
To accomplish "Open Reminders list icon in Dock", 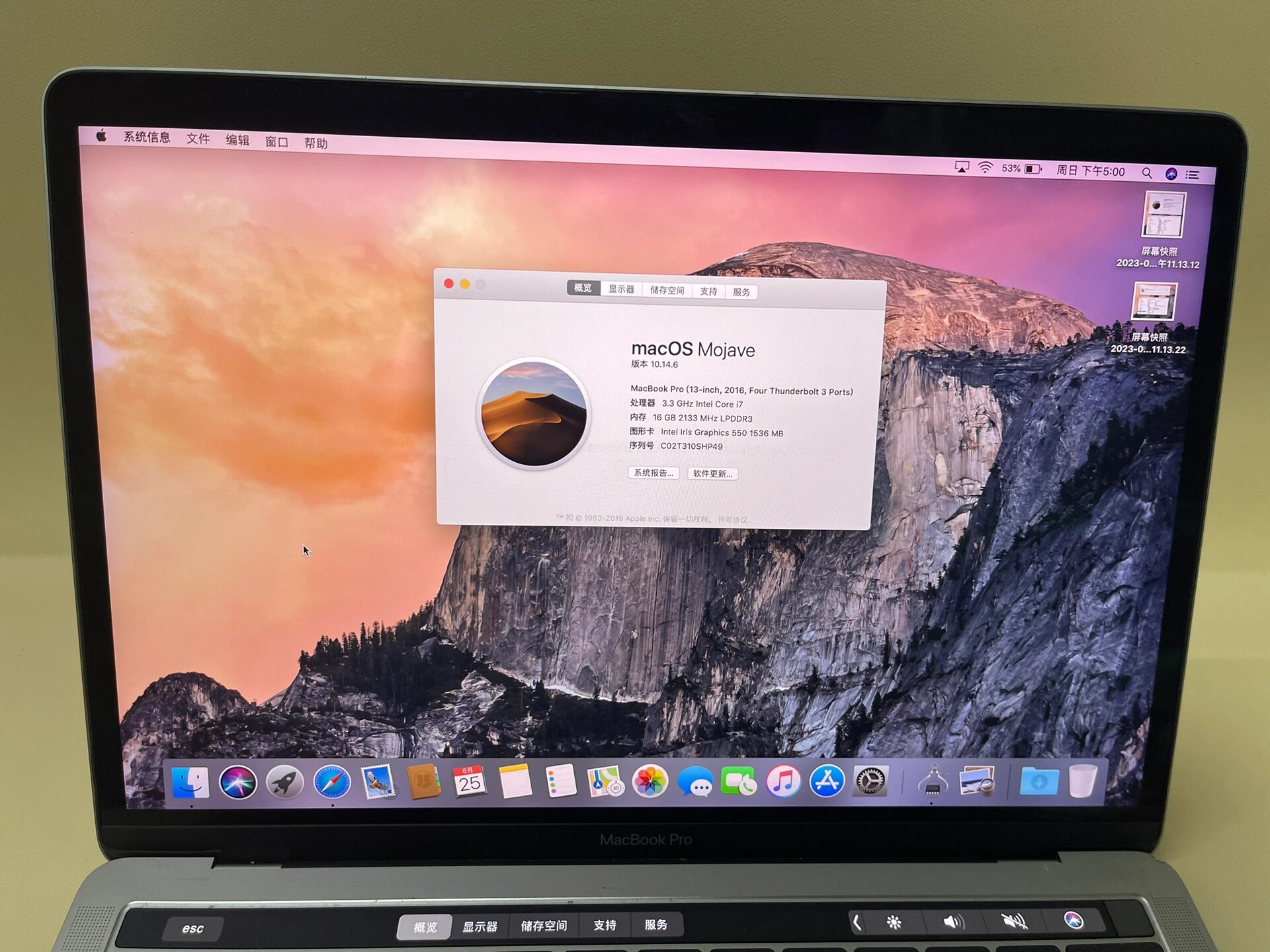I will (x=560, y=781).
